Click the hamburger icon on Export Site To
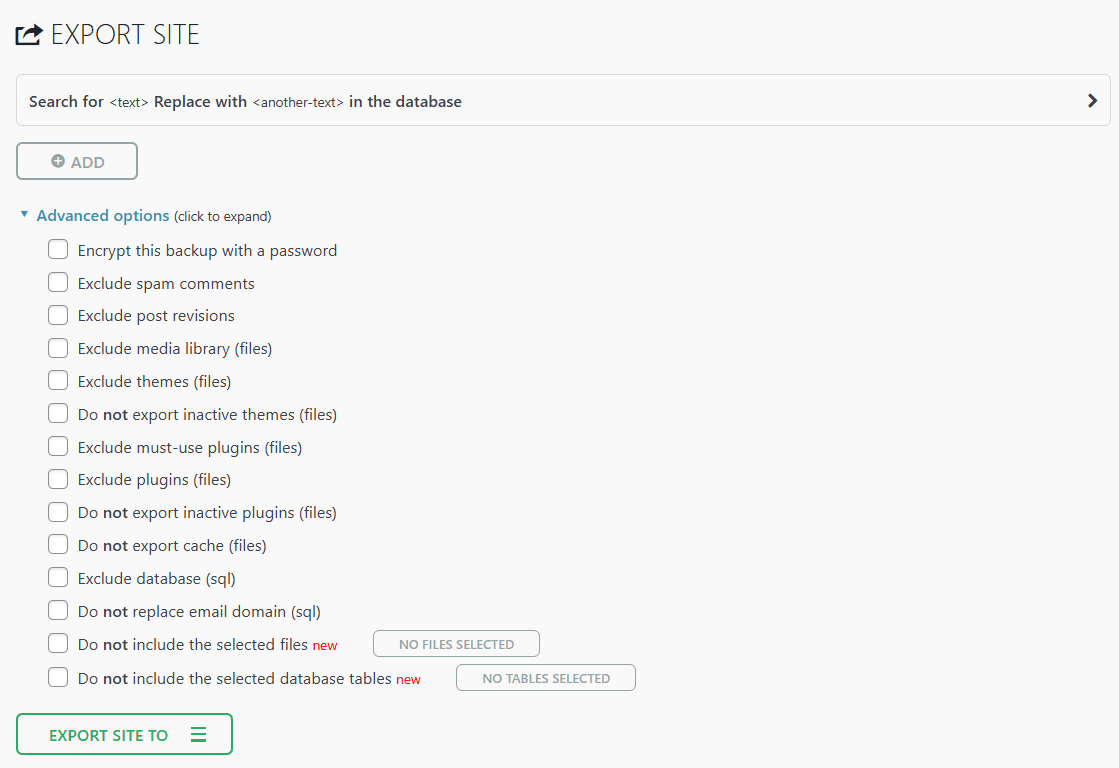 [198, 735]
